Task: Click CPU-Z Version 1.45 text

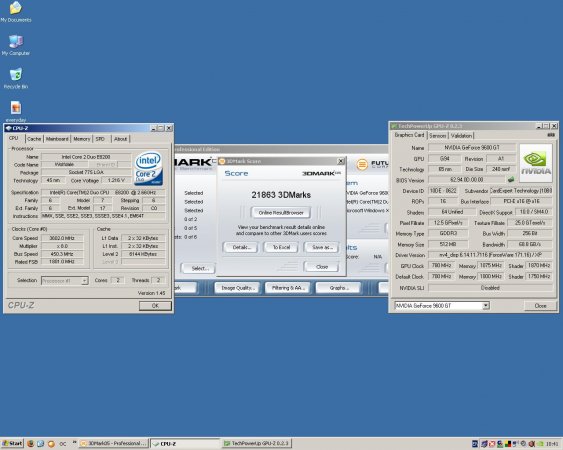Action: pyautogui.click(x=152, y=293)
